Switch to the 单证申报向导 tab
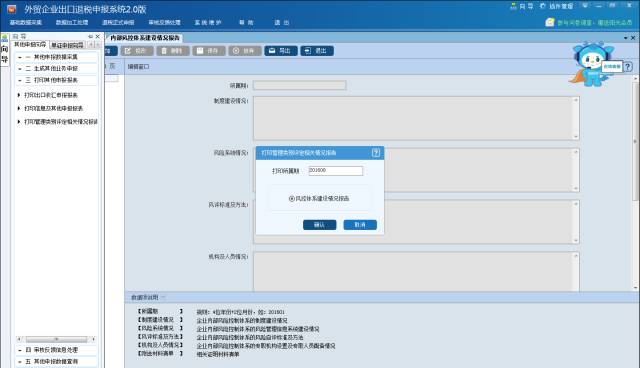Viewport: 640px width, 368px height. click(67, 45)
